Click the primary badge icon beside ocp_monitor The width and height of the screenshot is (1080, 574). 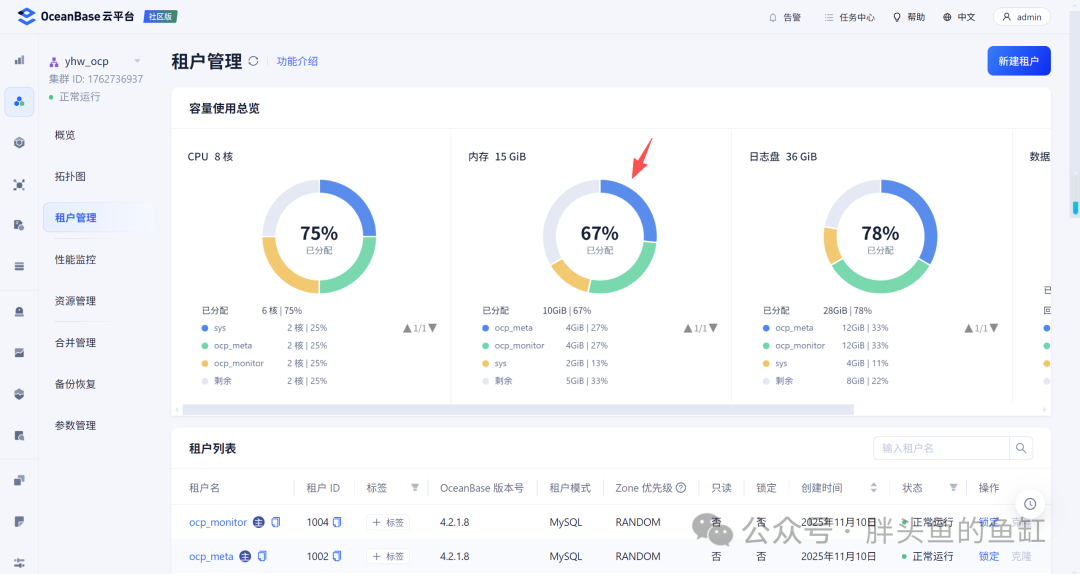tap(258, 522)
